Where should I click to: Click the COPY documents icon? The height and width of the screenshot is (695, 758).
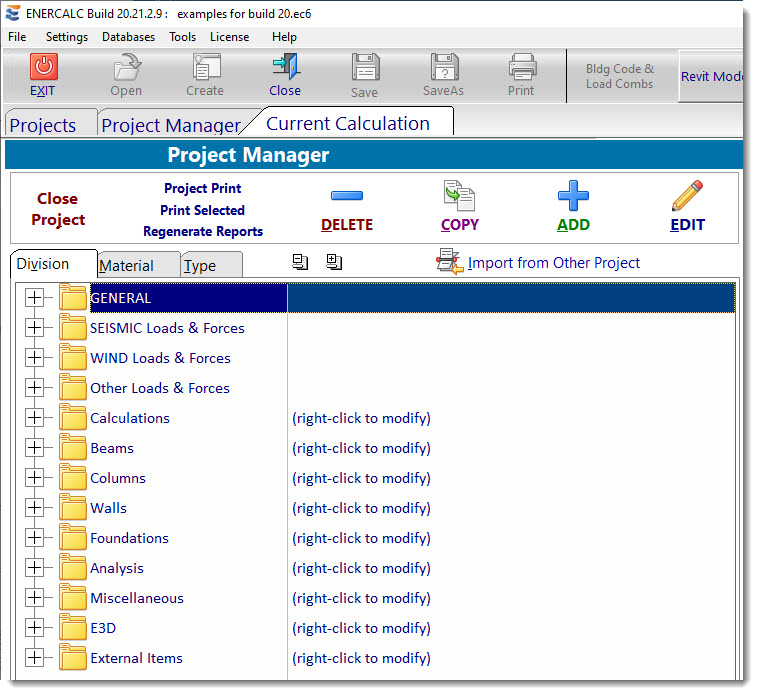pyautogui.click(x=459, y=196)
